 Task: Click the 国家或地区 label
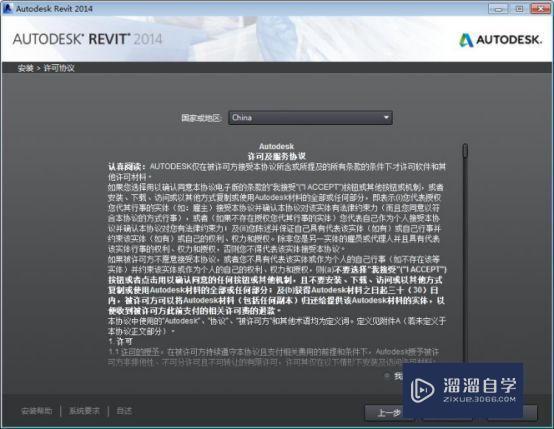coord(201,118)
